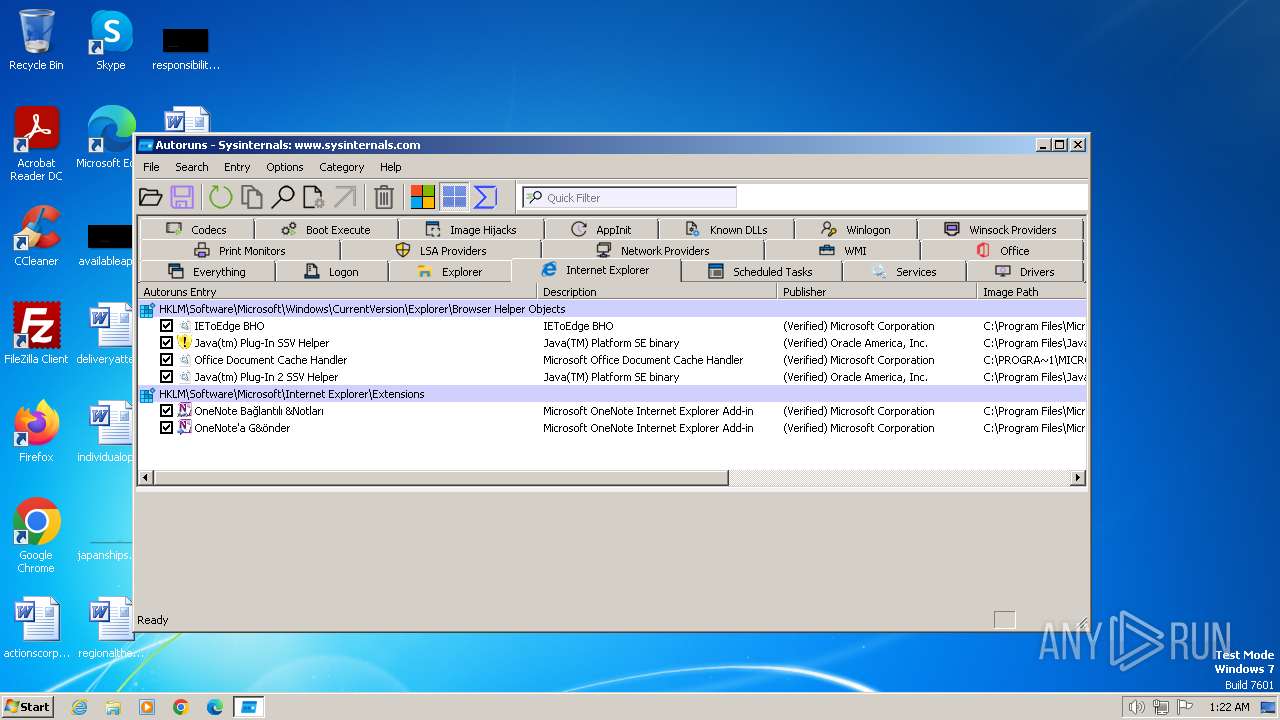Sort by the Publisher column header
The height and width of the screenshot is (720, 1280).
click(x=877, y=292)
